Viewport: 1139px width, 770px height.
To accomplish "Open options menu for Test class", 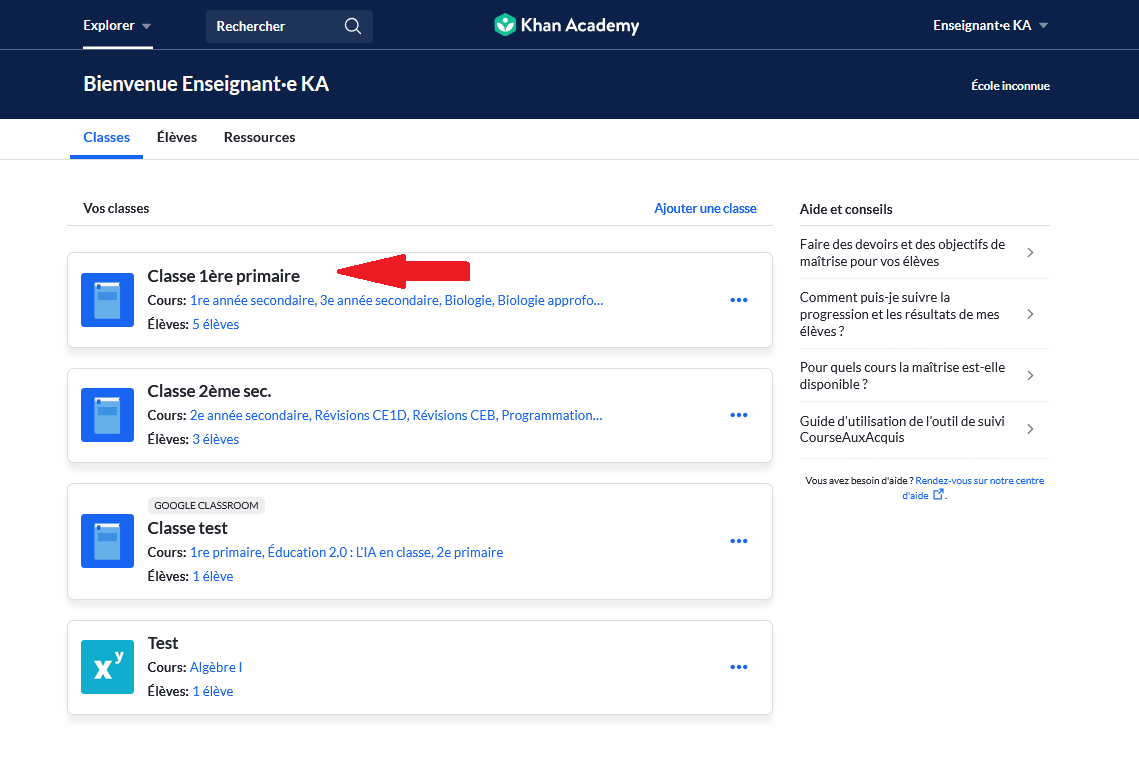I will pos(739,667).
